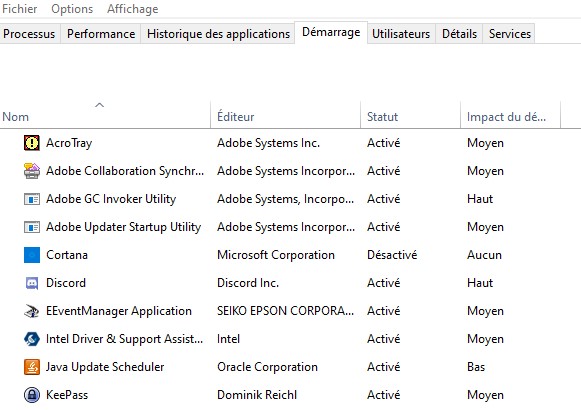This screenshot has width=581, height=410.
Task: Click the Java Update Scheduler icon
Action: tap(31, 367)
